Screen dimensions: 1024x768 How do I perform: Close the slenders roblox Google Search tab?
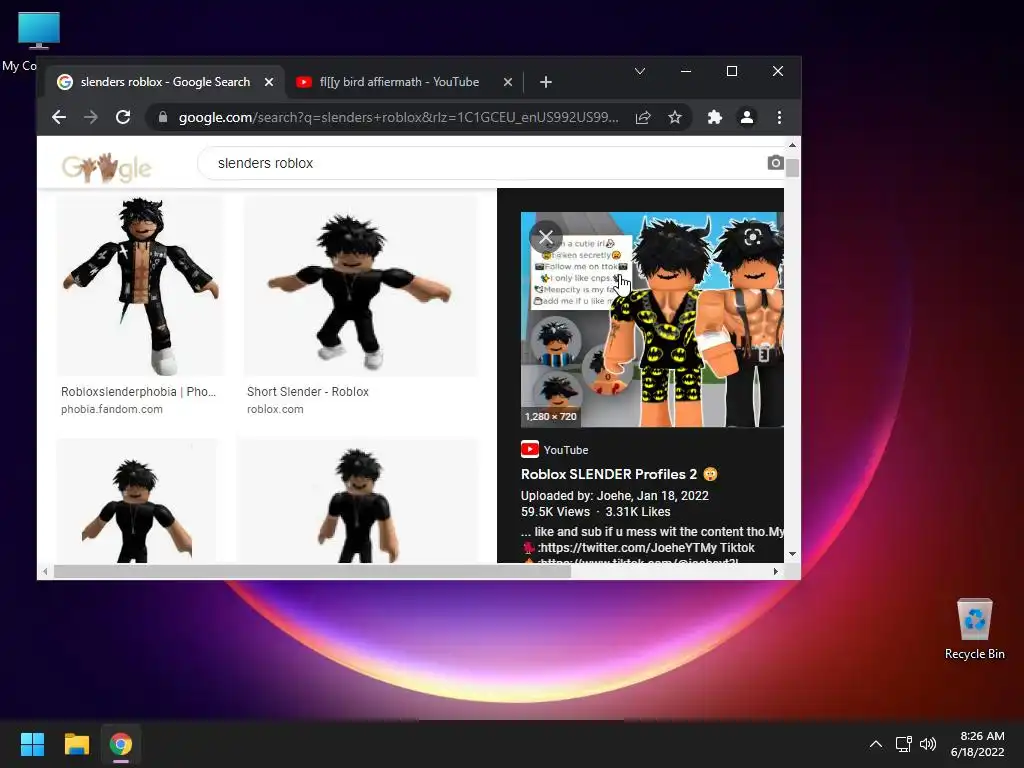click(x=268, y=82)
